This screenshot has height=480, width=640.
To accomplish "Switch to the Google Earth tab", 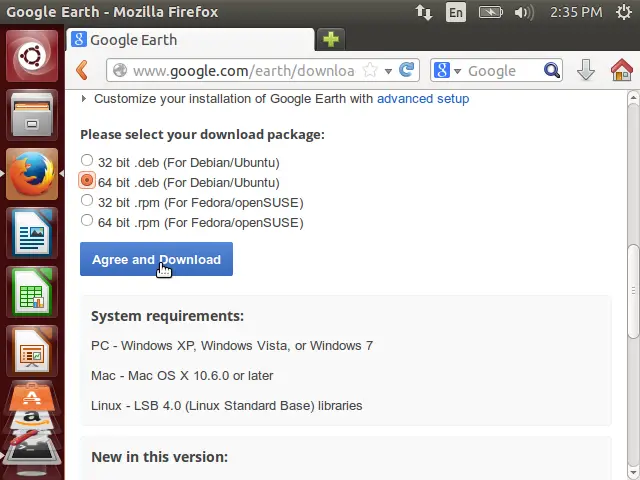I will point(190,40).
